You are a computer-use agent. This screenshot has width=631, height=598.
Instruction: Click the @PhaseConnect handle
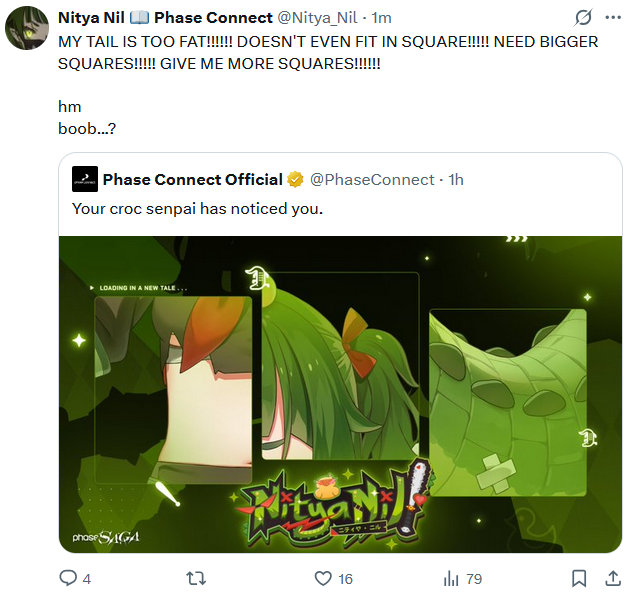[372, 179]
